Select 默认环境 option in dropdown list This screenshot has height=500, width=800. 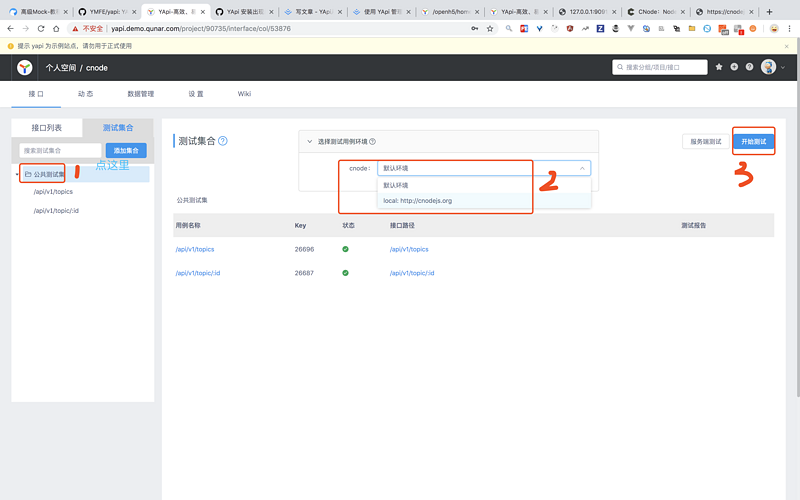click(484, 185)
